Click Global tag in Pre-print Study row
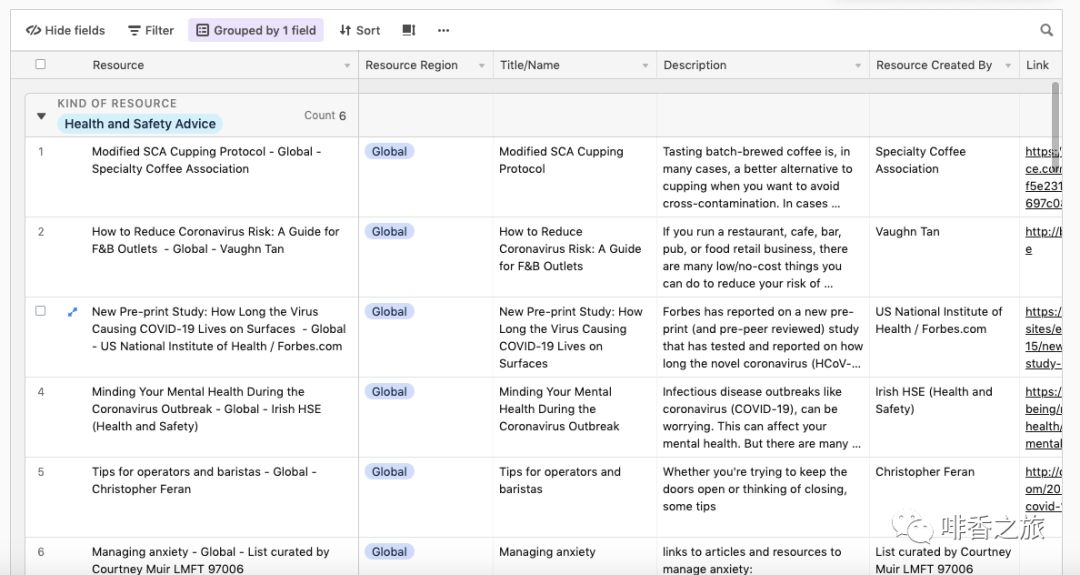The image size is (1080, 575). [x=389, y=311]
